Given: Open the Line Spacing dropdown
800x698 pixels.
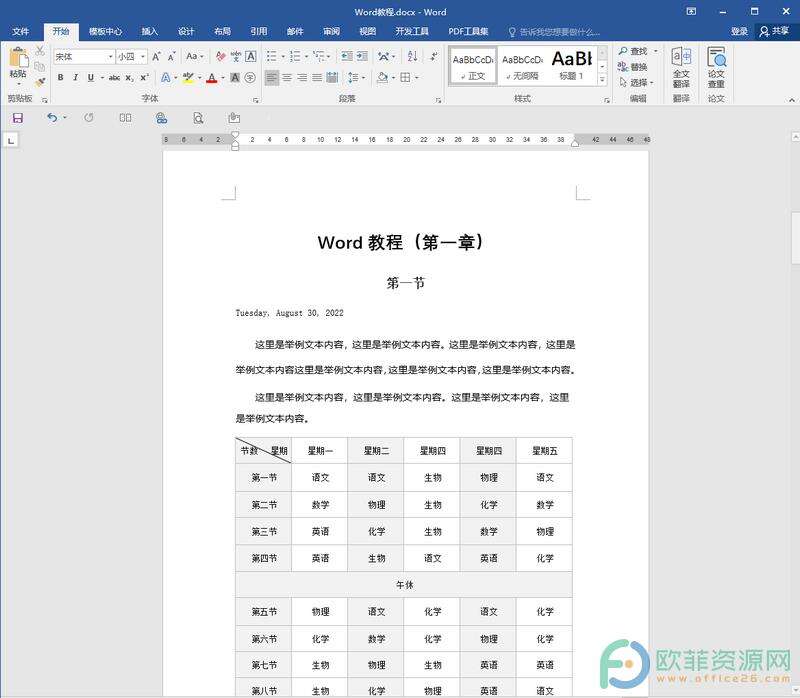Looking at the screenshot, I should click(x=356, y=78).
